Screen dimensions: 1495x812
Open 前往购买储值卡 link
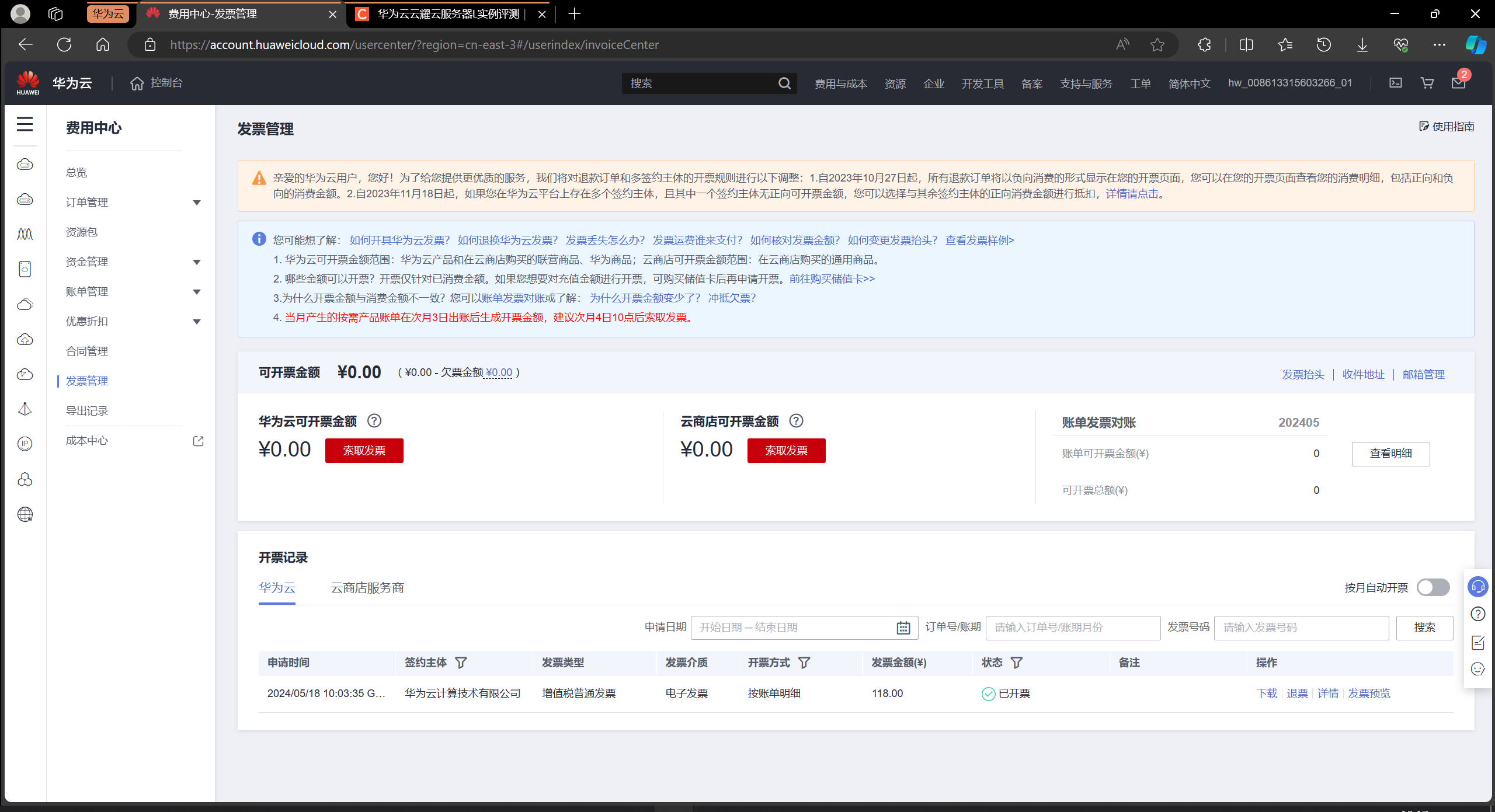832,279
